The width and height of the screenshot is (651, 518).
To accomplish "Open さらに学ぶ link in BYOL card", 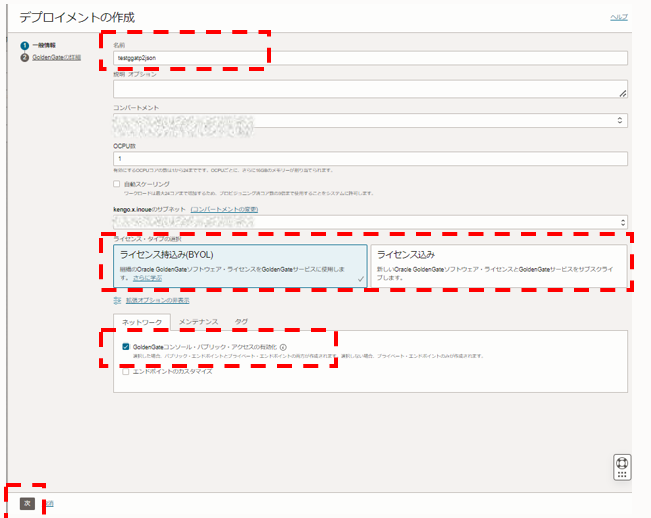I will pos(147,278).
